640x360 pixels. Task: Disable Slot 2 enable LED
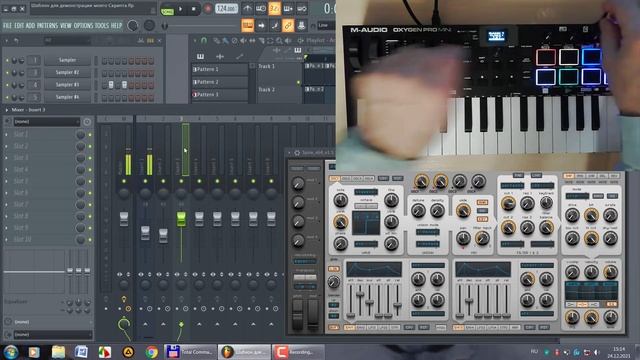pyautogui.click(x=90, y=146)
